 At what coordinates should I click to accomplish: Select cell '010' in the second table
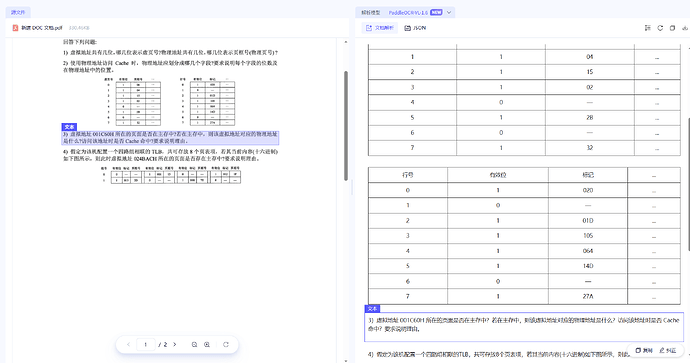point(588,220)
